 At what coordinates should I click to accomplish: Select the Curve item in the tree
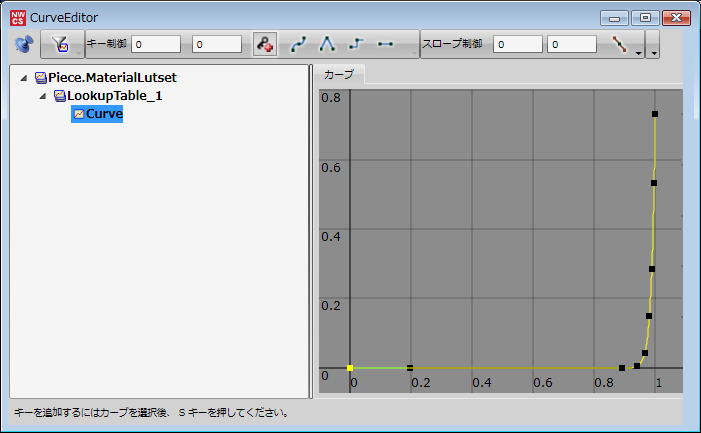tap(103, 114)
